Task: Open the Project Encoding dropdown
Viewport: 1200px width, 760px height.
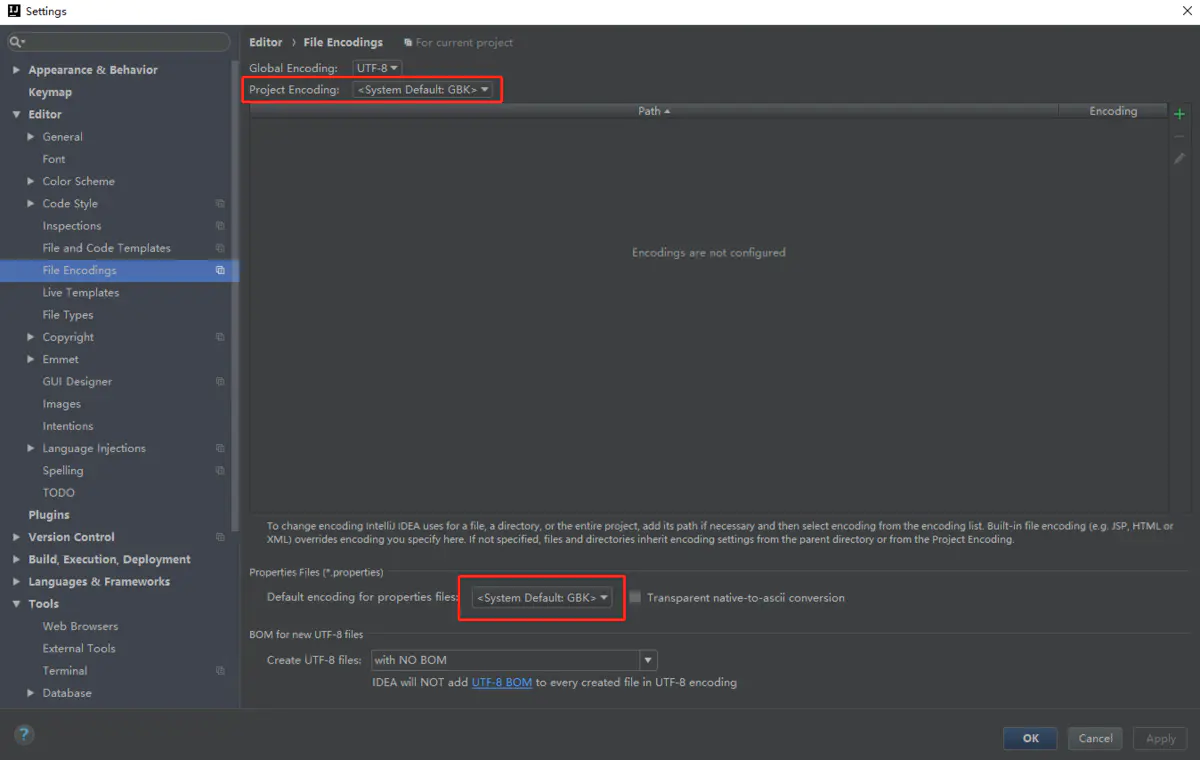Action: (424, 90)
